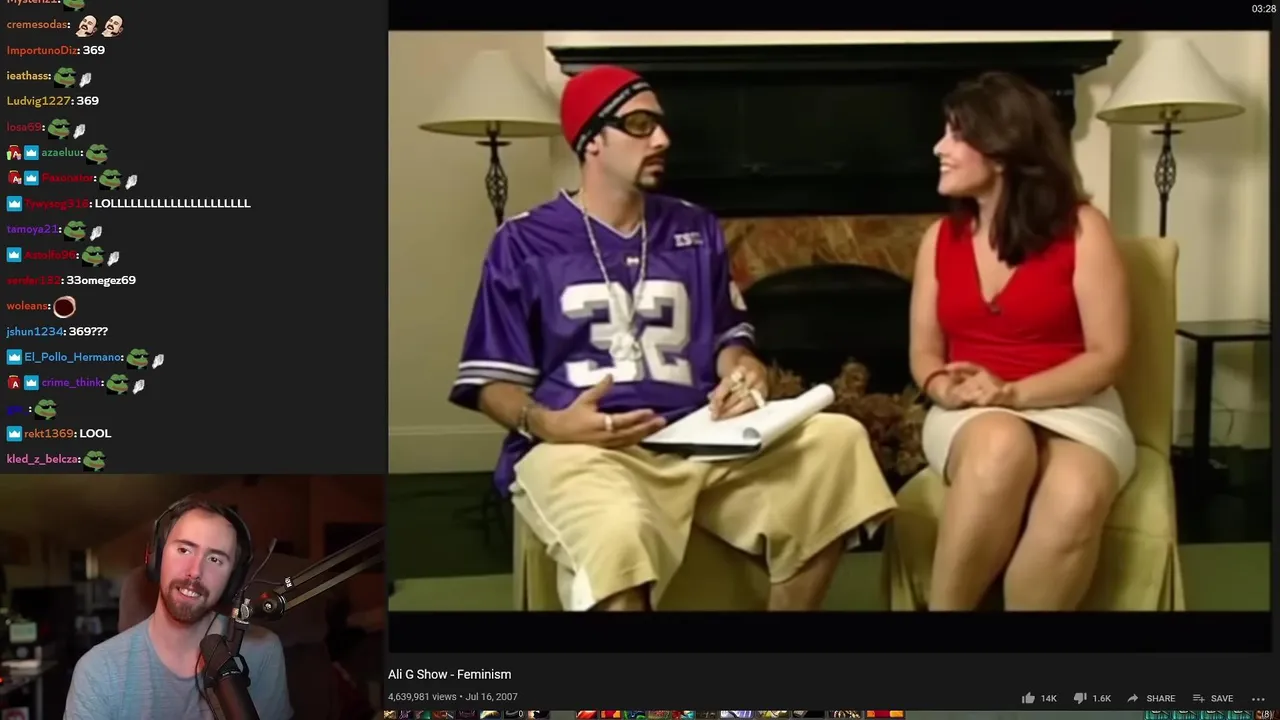This screenshot has height=720, width=1280.
Task: Click the streamer webcam overlay
Action: 193,597
